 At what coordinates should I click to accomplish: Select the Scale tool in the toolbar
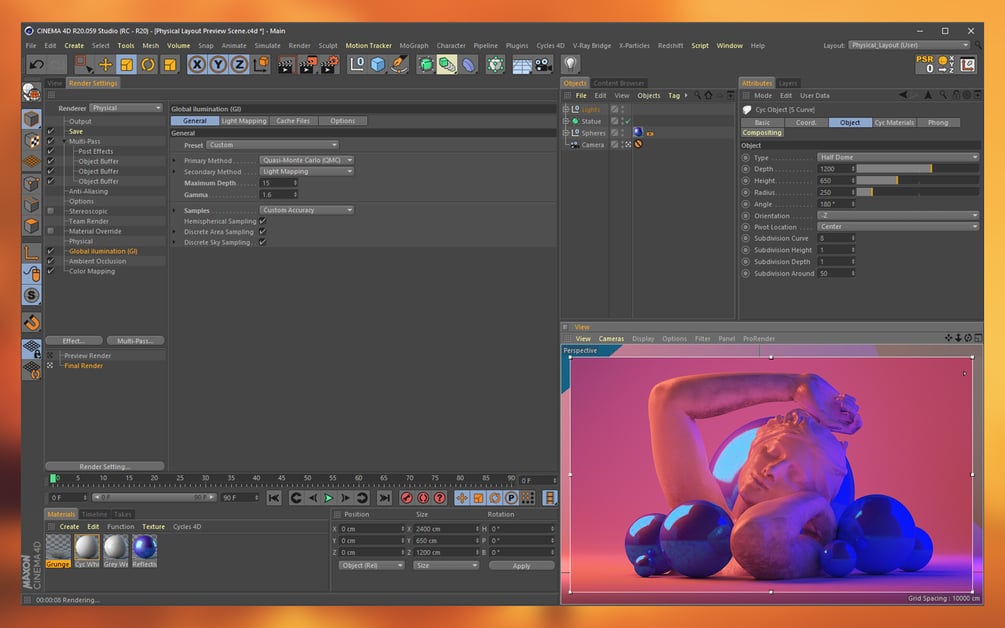point(127,64)
